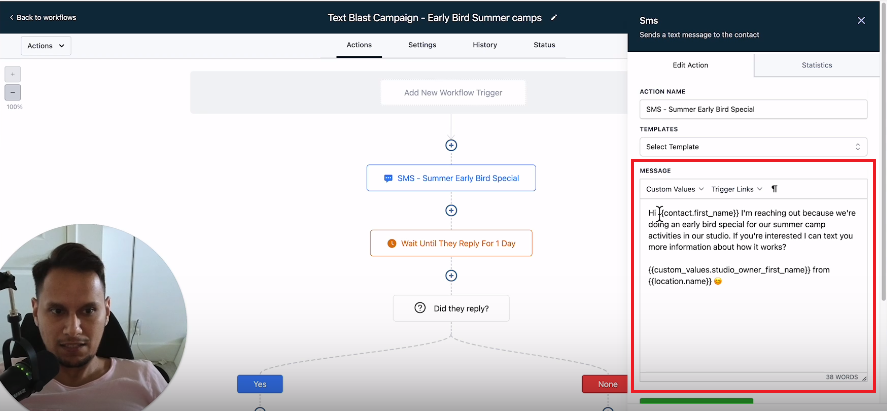Click the 38 WORDS counter
This screenshot has height=411, width=887.
coord(842,377)
